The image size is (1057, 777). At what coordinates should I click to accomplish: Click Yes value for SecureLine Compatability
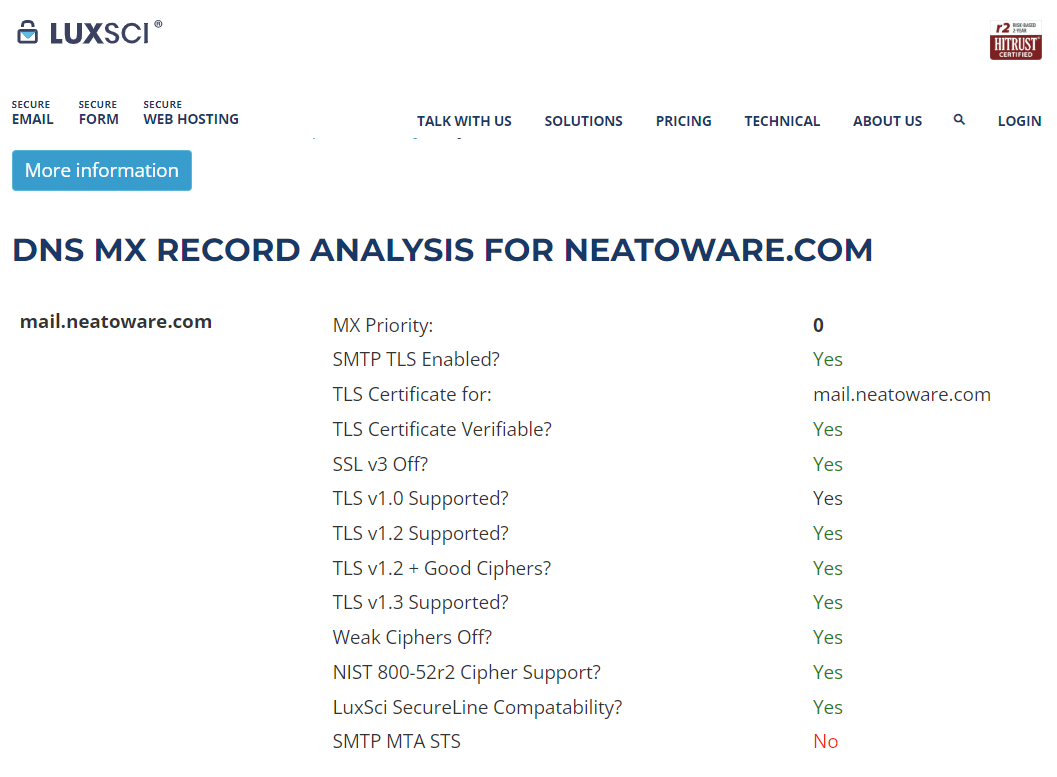coord(827,707)
